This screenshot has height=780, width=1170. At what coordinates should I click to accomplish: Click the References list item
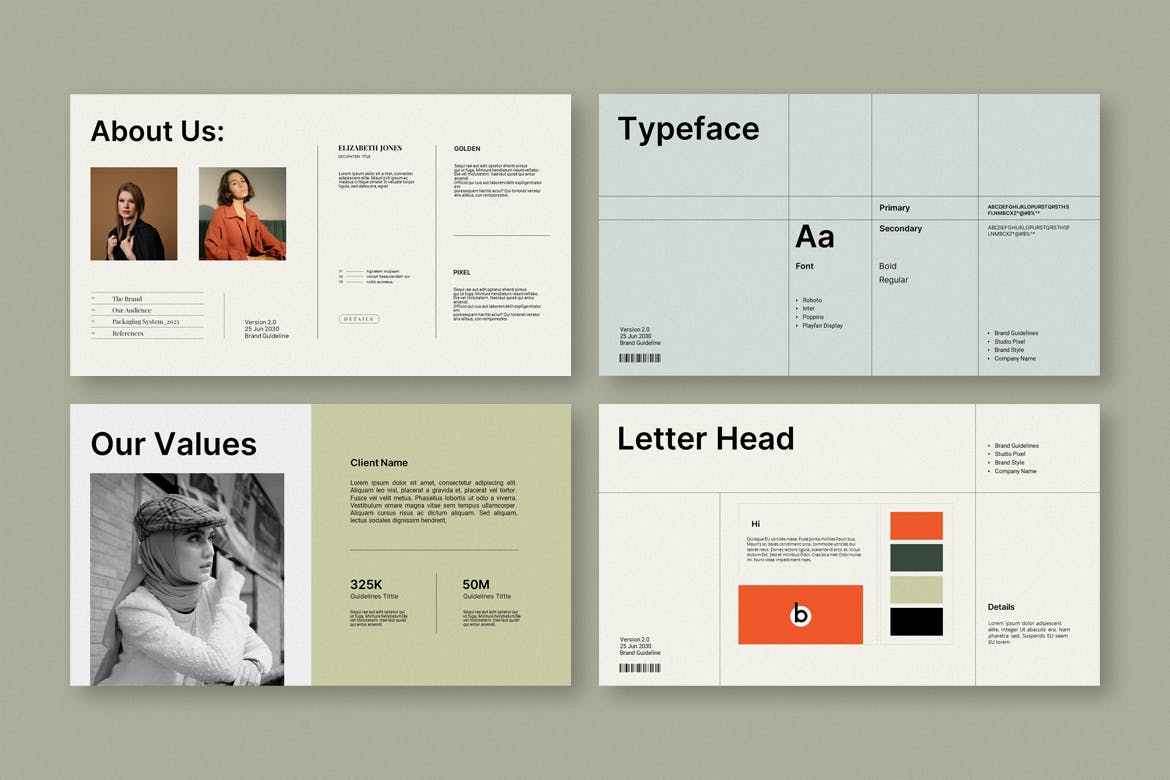click(x=128, y=334)
